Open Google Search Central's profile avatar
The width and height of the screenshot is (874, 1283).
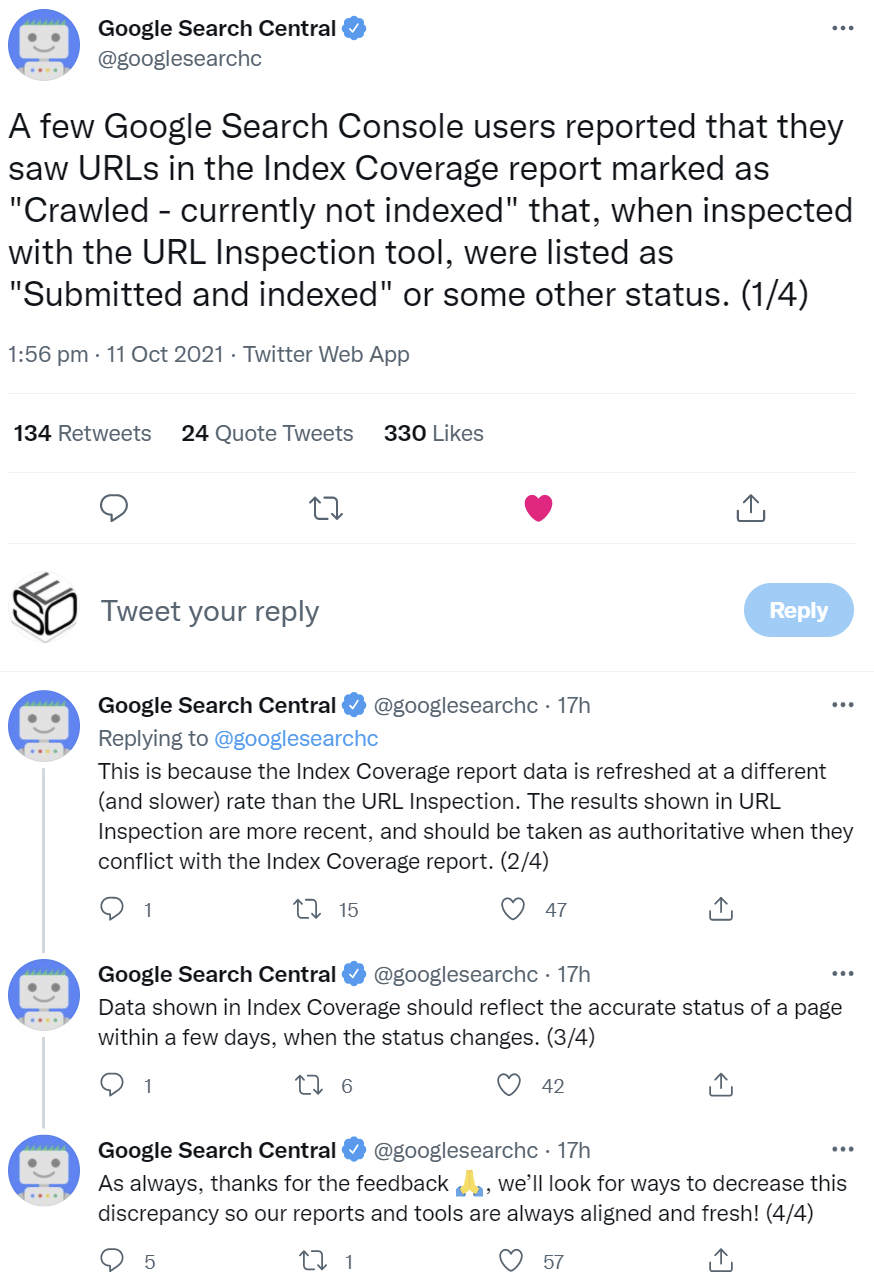[44, 44]
